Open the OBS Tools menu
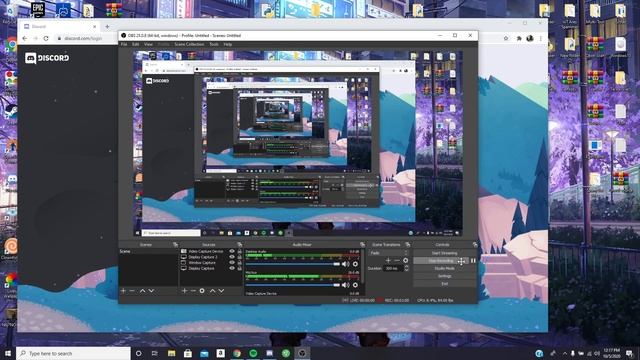This screenshot has width=640, height=360. [x=214, y=44]
